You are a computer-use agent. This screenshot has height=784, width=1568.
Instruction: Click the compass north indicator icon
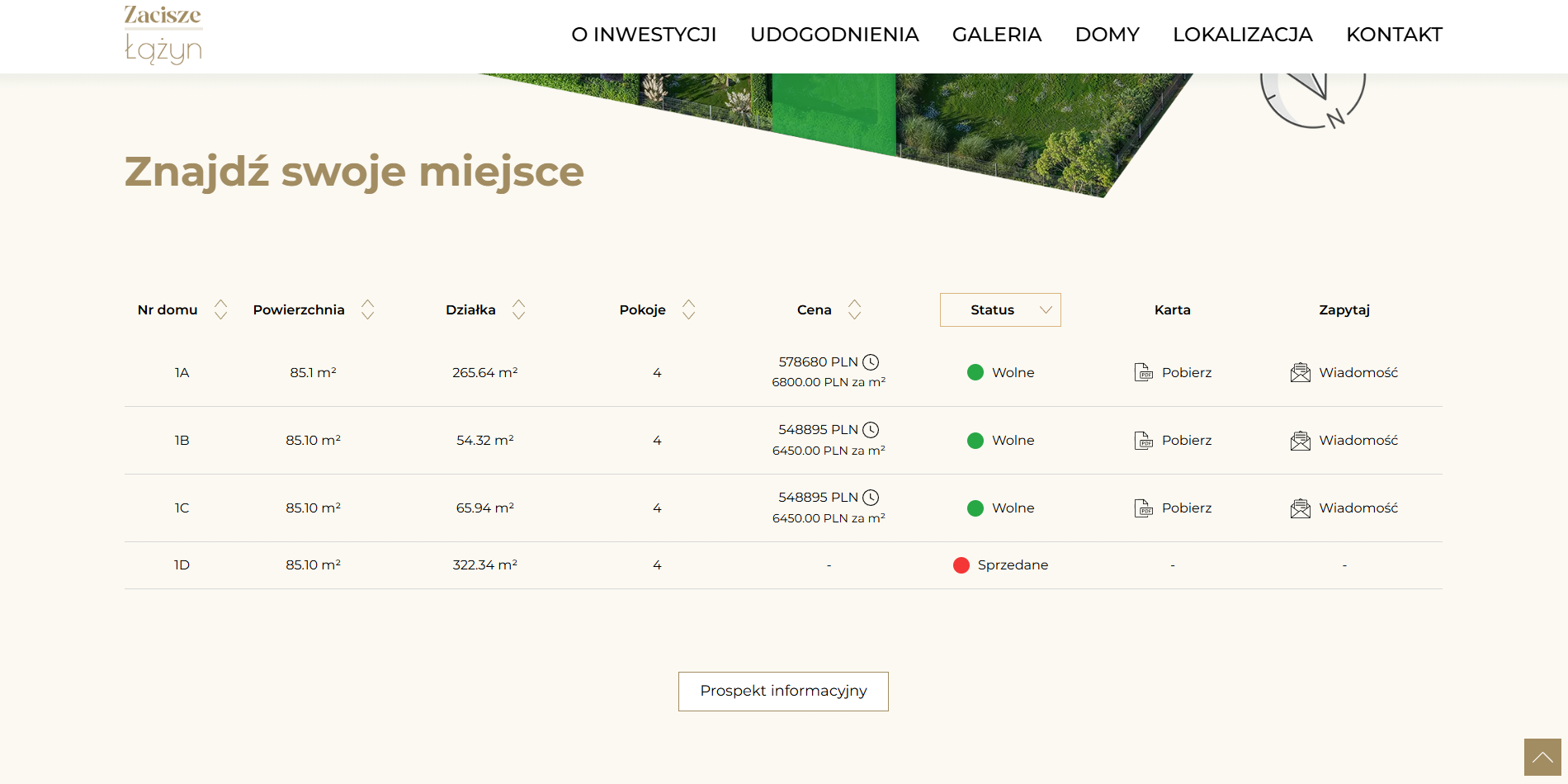click(1312, 101)
